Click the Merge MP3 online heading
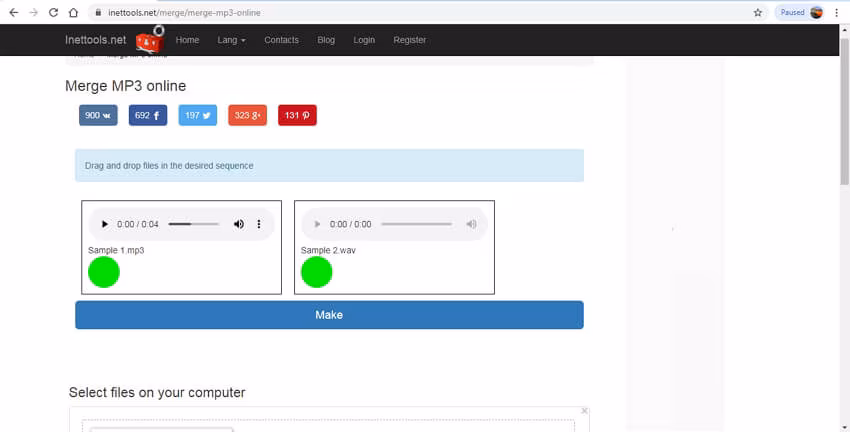The image size is (850, 432). coord(125,86)
